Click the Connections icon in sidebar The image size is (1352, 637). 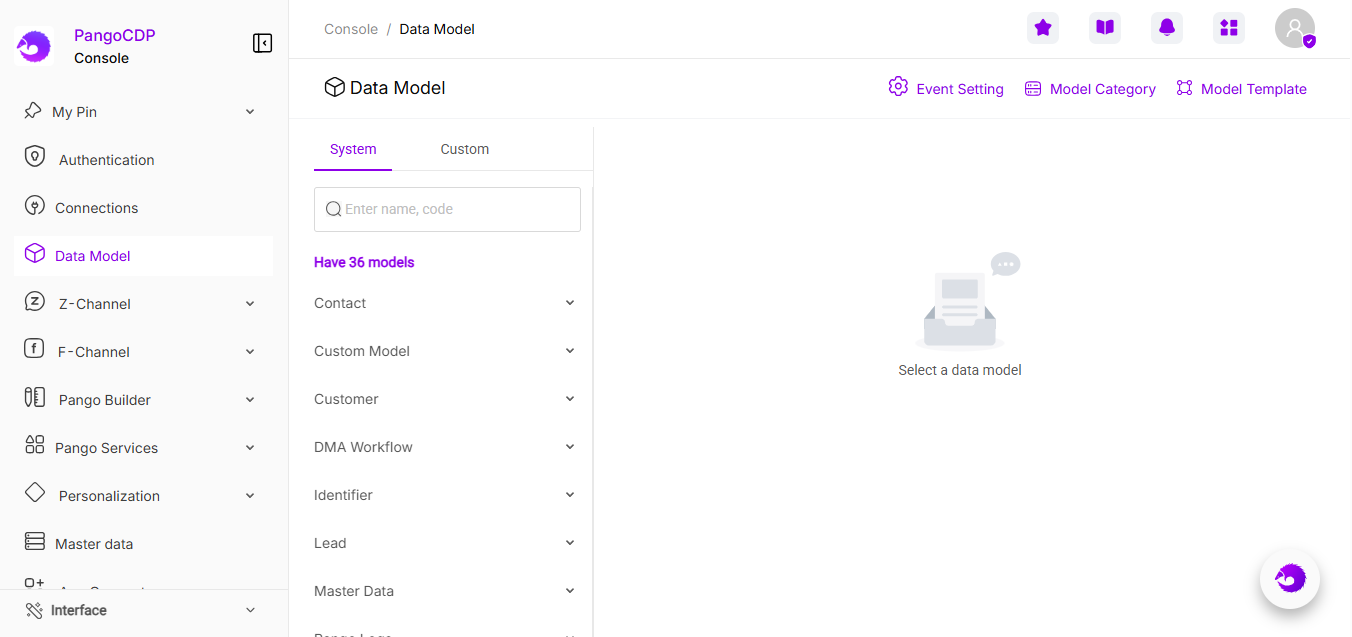click(x=35, y=206)
